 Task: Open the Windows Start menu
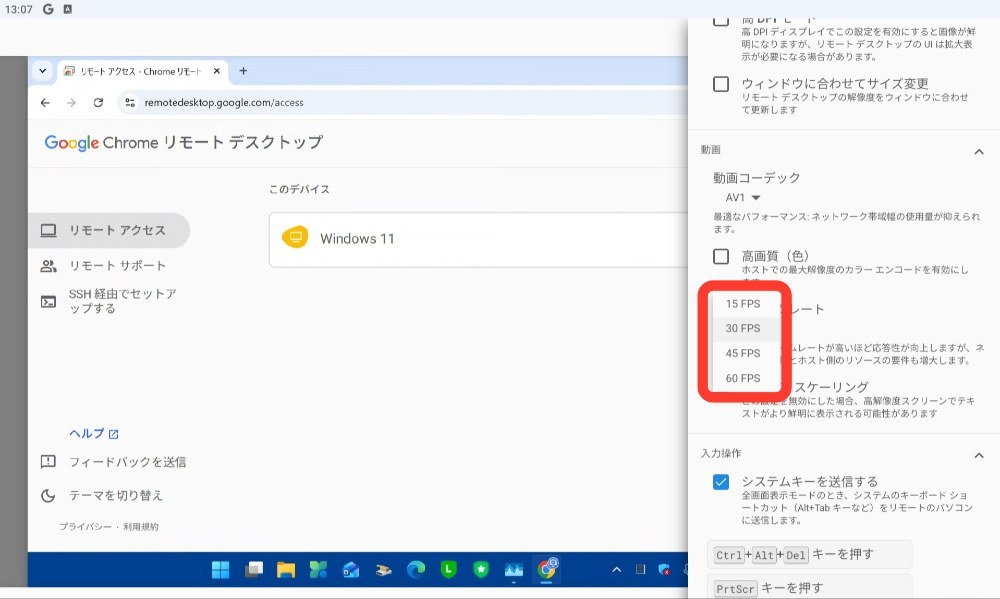(220, 570)
